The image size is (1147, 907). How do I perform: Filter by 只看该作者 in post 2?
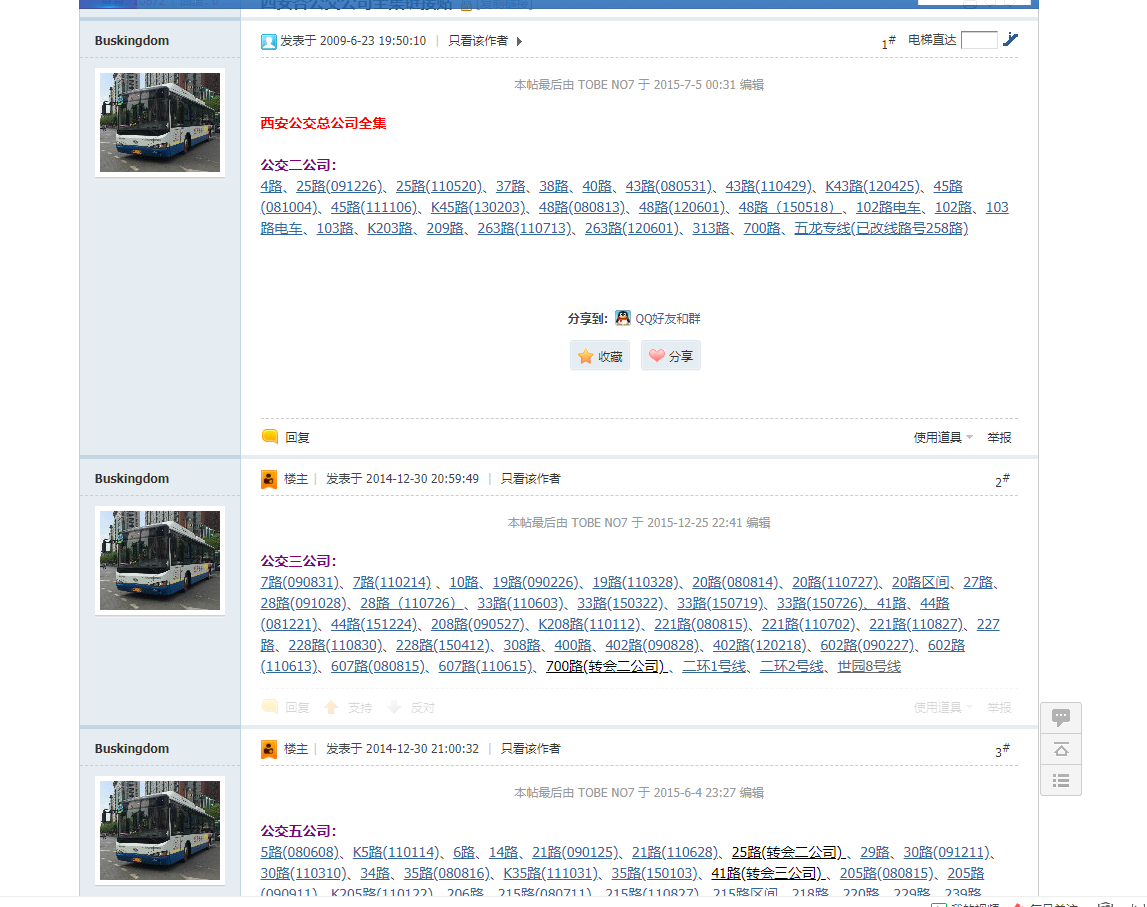[530, 478]
